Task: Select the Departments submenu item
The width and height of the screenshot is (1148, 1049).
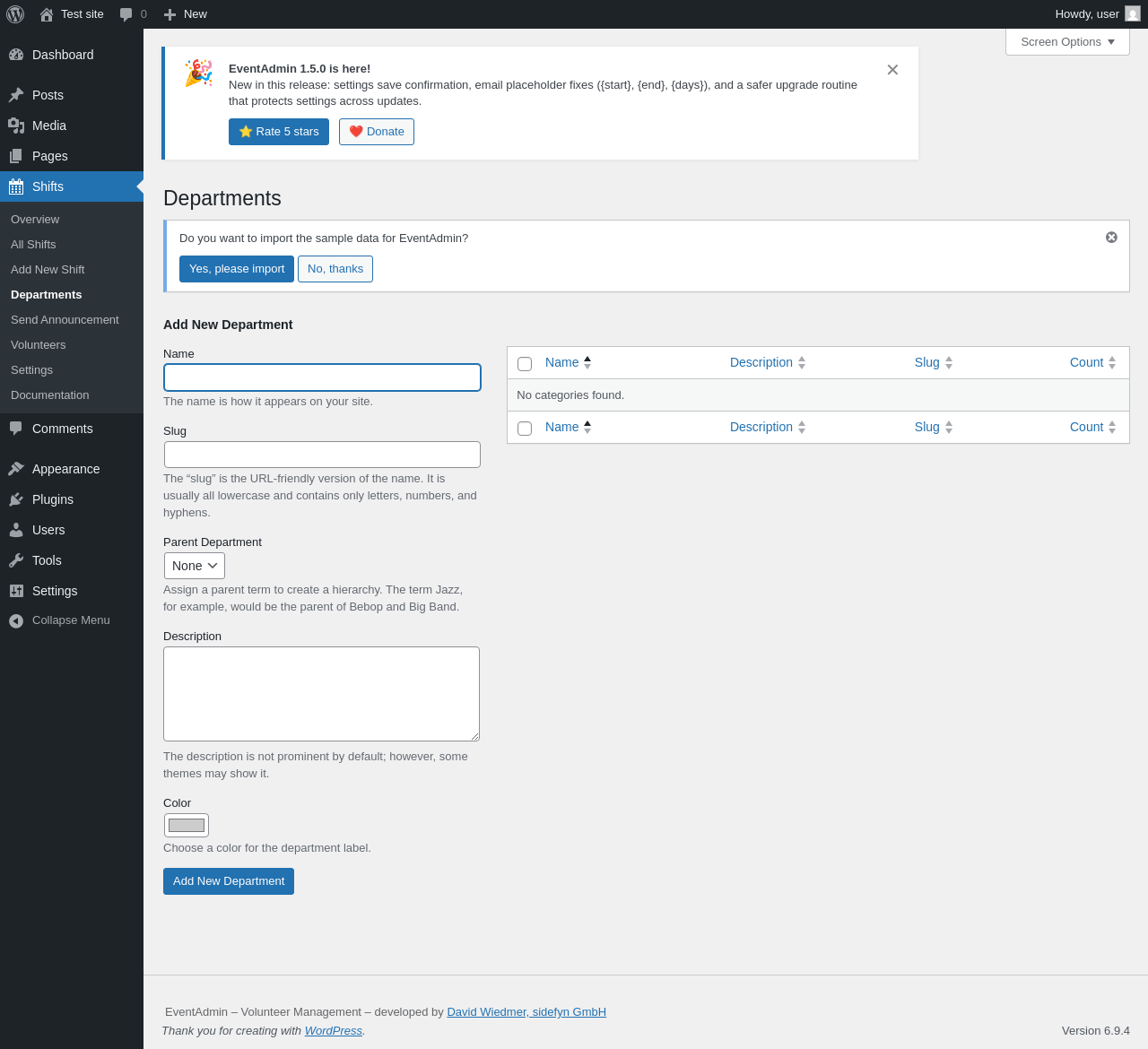Action: click(47, 295)
